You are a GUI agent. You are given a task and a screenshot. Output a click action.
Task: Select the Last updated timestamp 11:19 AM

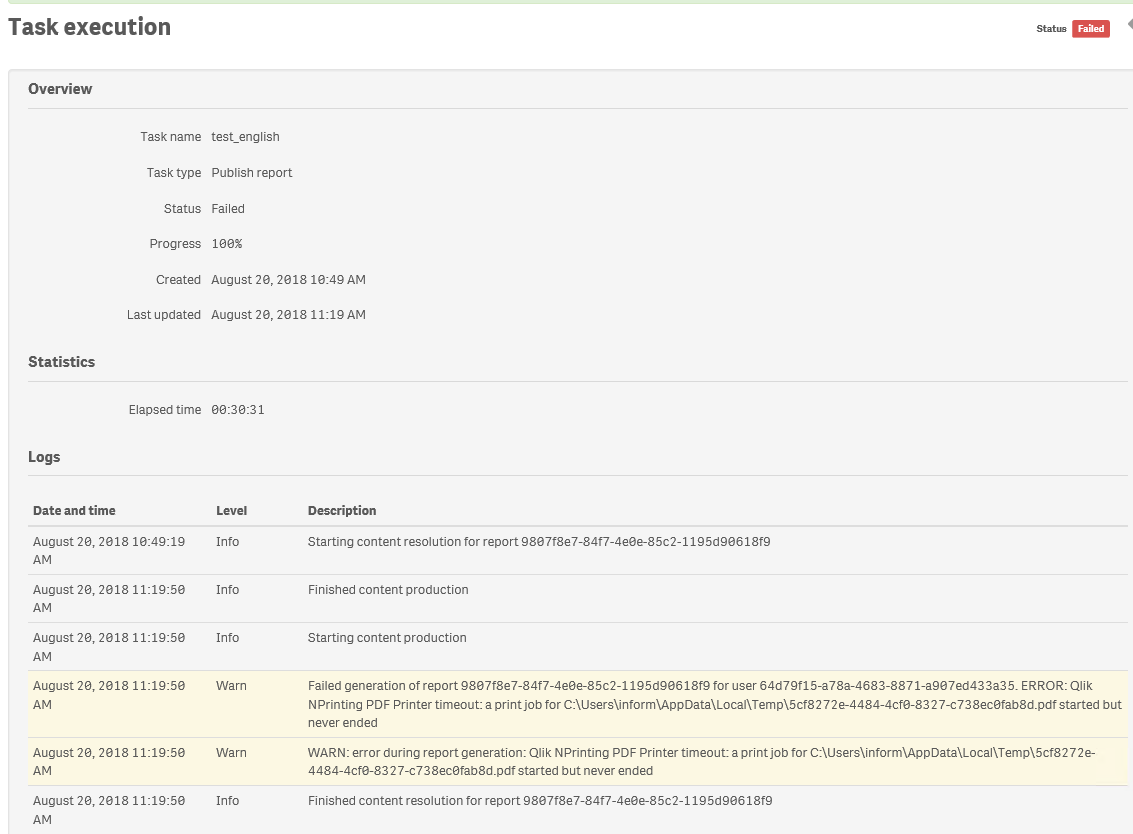288,315
